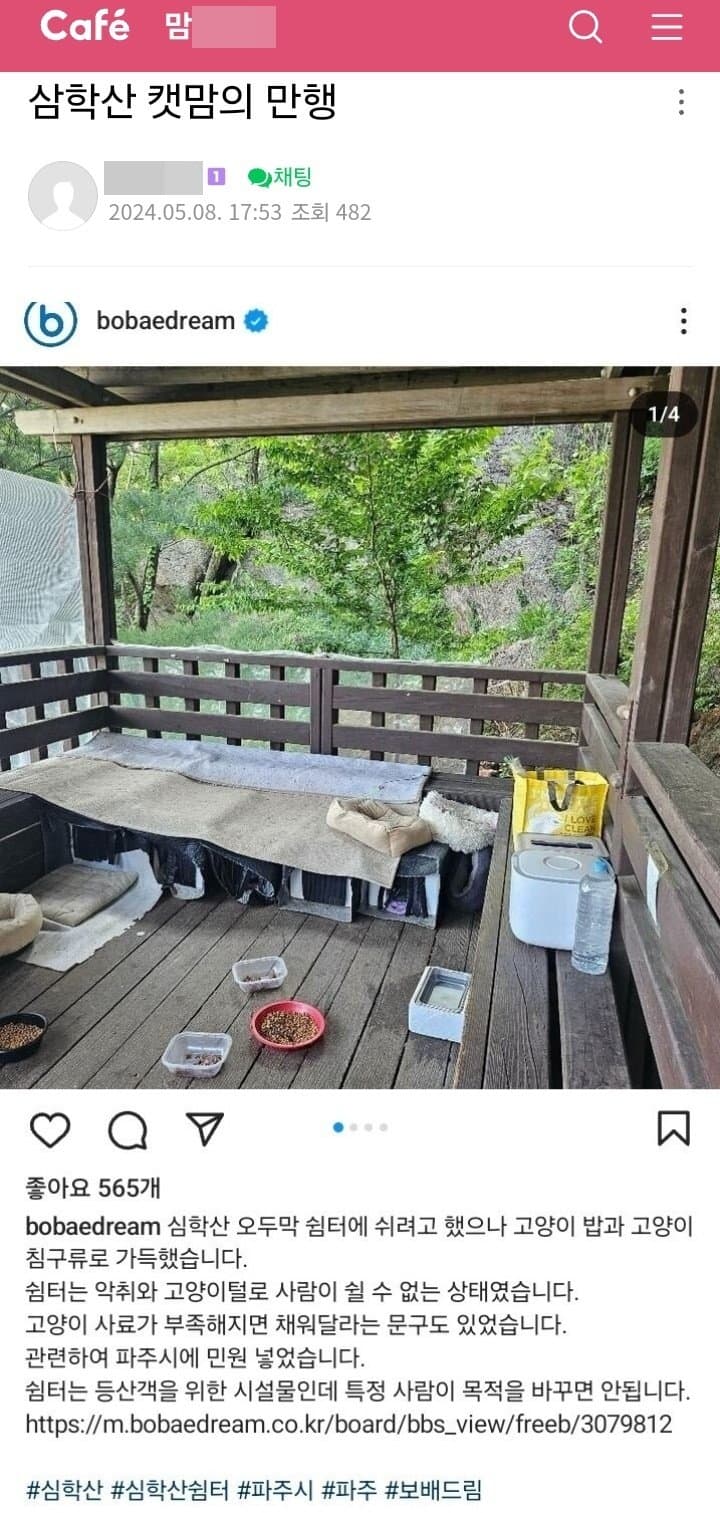Open the m.bobaedream.co.kr board link
This screenshot has width=720, height=1513.
349,1424
